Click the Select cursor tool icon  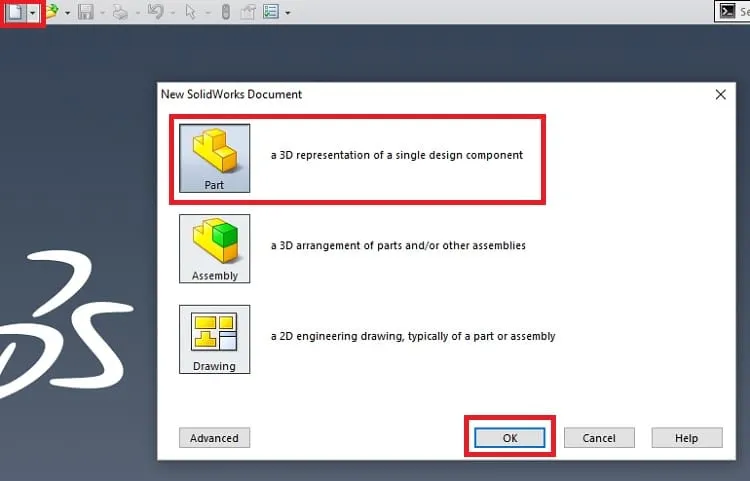[x=190, y=12]
